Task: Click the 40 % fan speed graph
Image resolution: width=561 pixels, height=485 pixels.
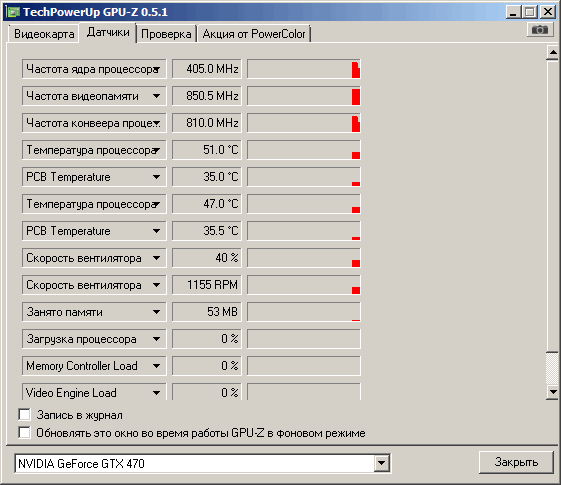Action: (x=304, y=258)
